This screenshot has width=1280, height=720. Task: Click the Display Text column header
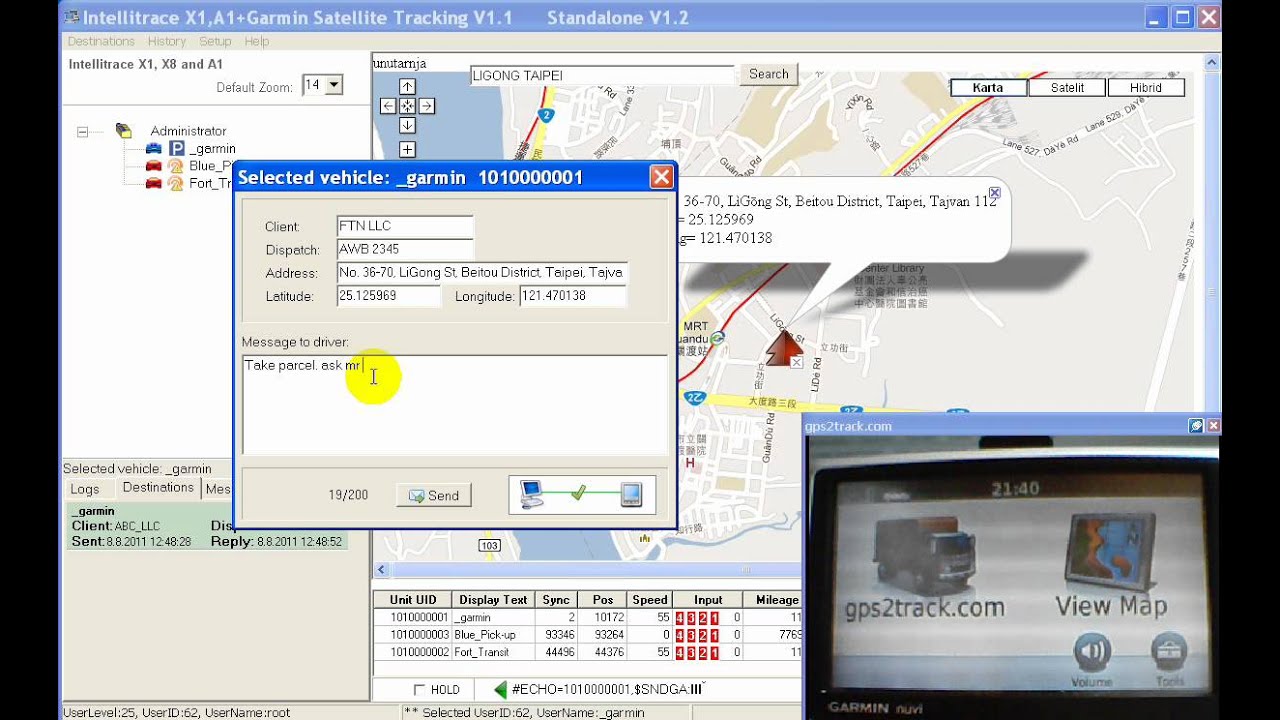[x=493, y=600]
